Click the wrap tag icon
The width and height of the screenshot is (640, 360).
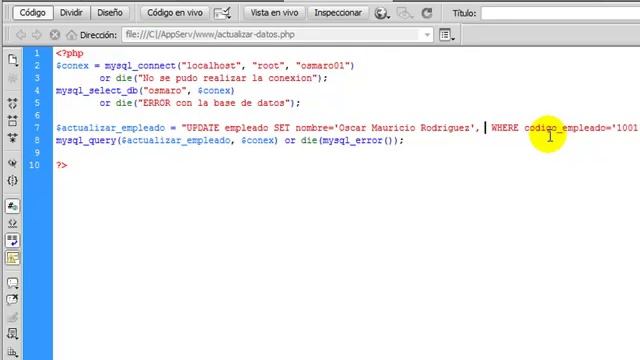[13, 317]
